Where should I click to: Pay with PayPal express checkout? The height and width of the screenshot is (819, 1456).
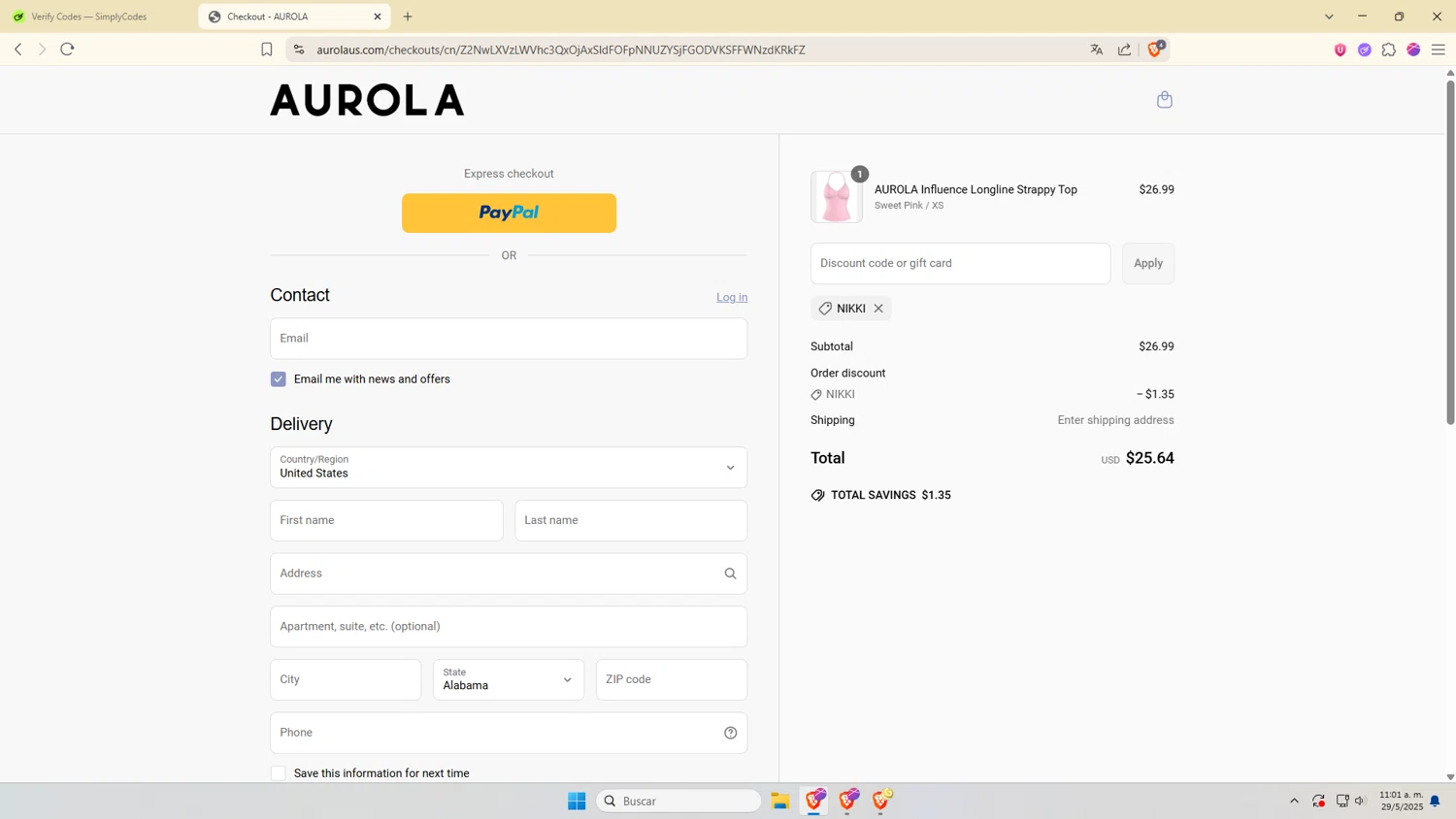coord(509,213)
